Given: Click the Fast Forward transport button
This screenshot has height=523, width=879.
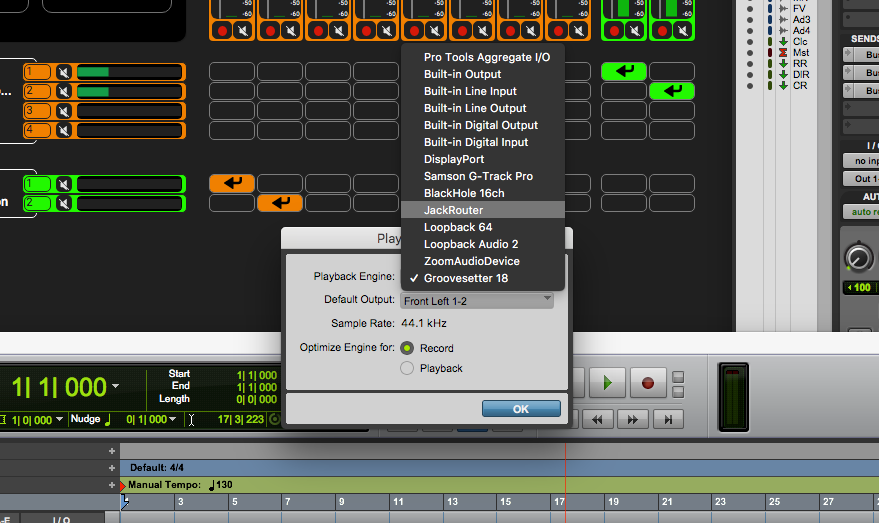Looking at the screenshot, I should [632, 419].
